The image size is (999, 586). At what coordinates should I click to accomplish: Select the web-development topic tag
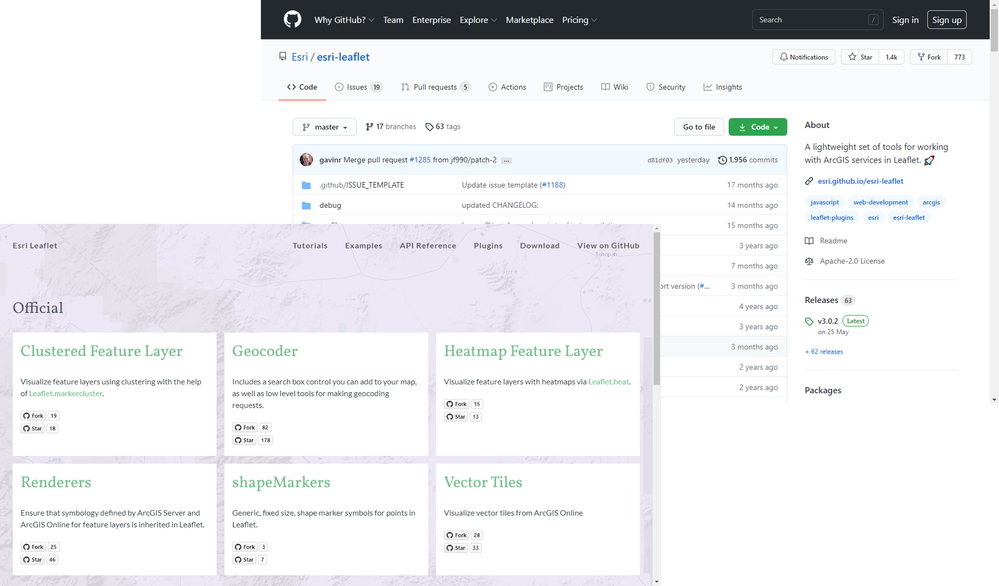[x=880, y=202]
